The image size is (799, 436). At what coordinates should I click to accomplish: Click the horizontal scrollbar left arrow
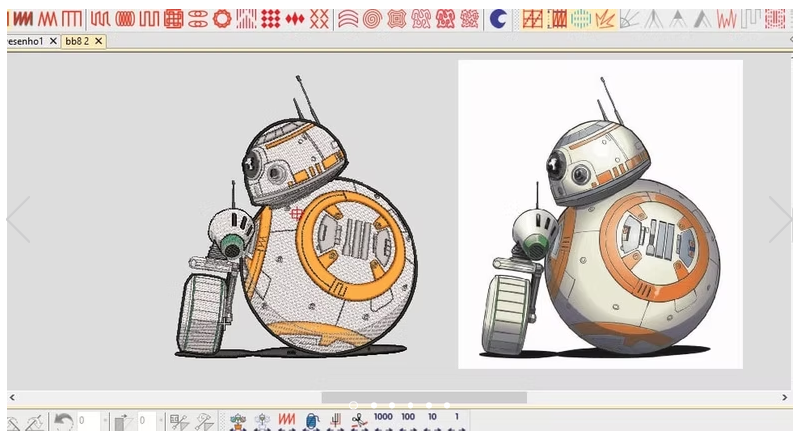tap(12, 397)
